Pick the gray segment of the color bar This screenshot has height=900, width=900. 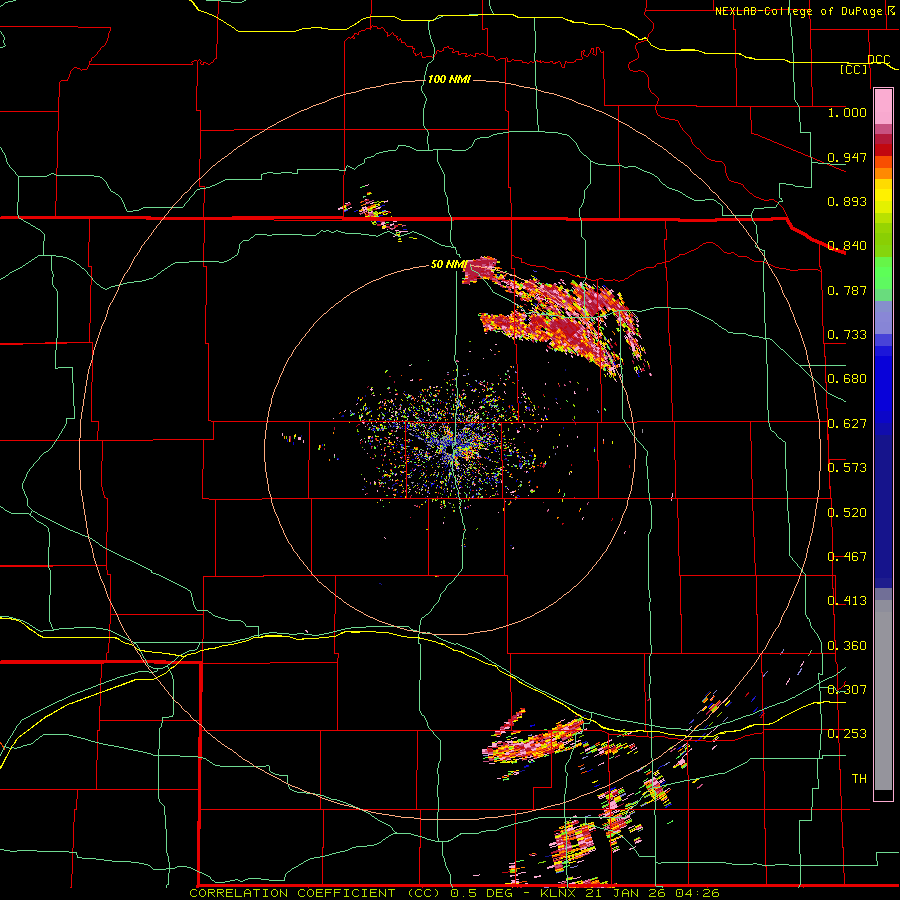pyautogui.click(x=883, y=695)
